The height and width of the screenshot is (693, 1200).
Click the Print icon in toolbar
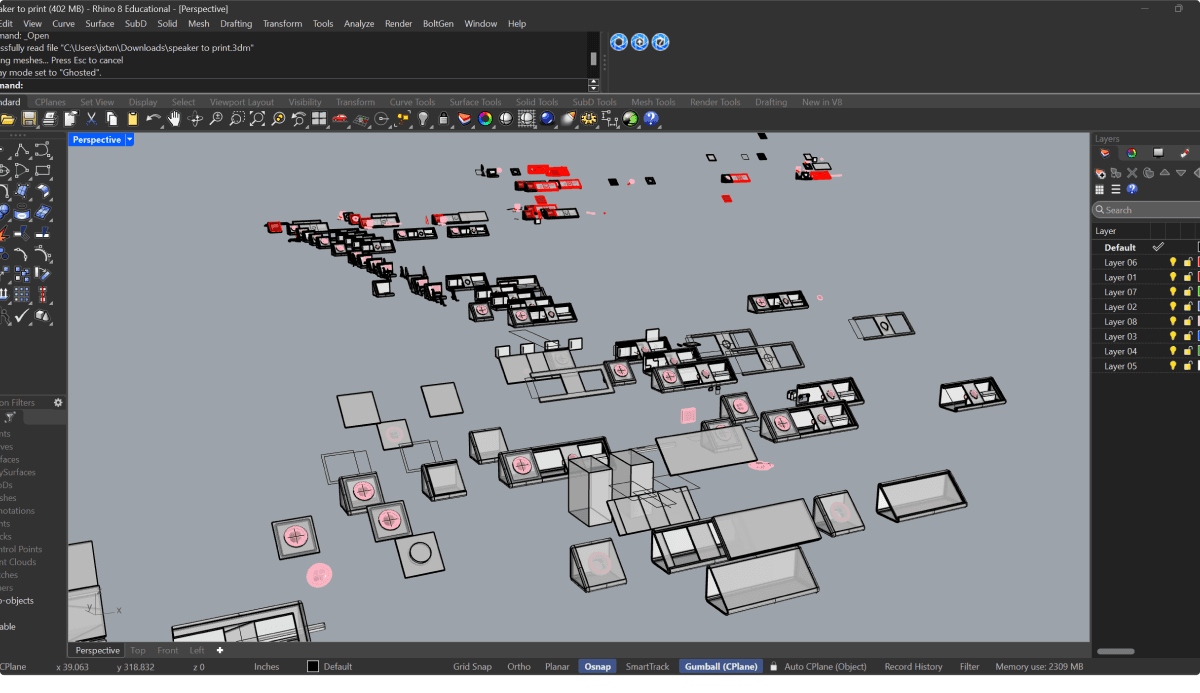[50, 119]
